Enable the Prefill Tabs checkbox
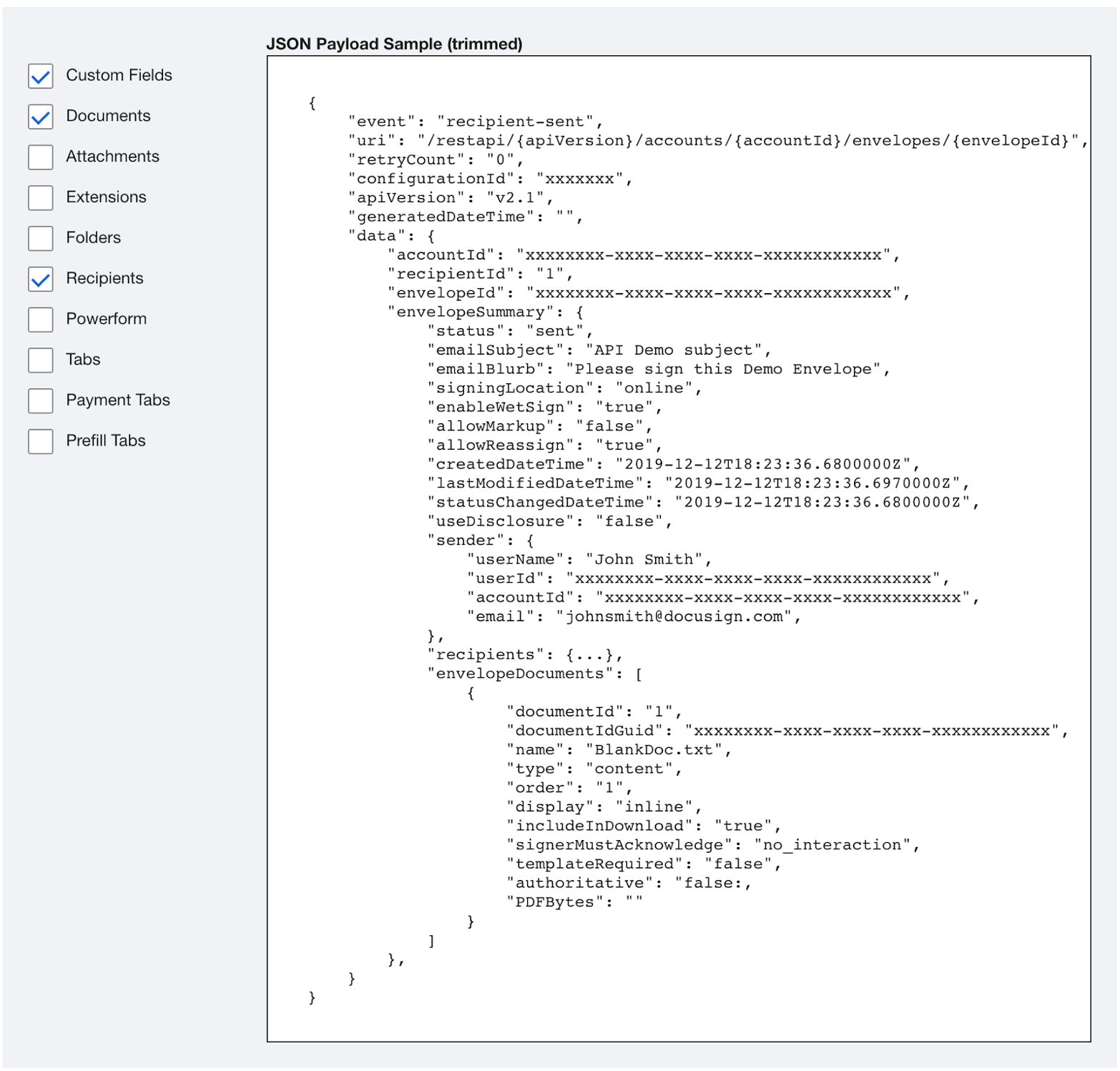 point(40,441)
